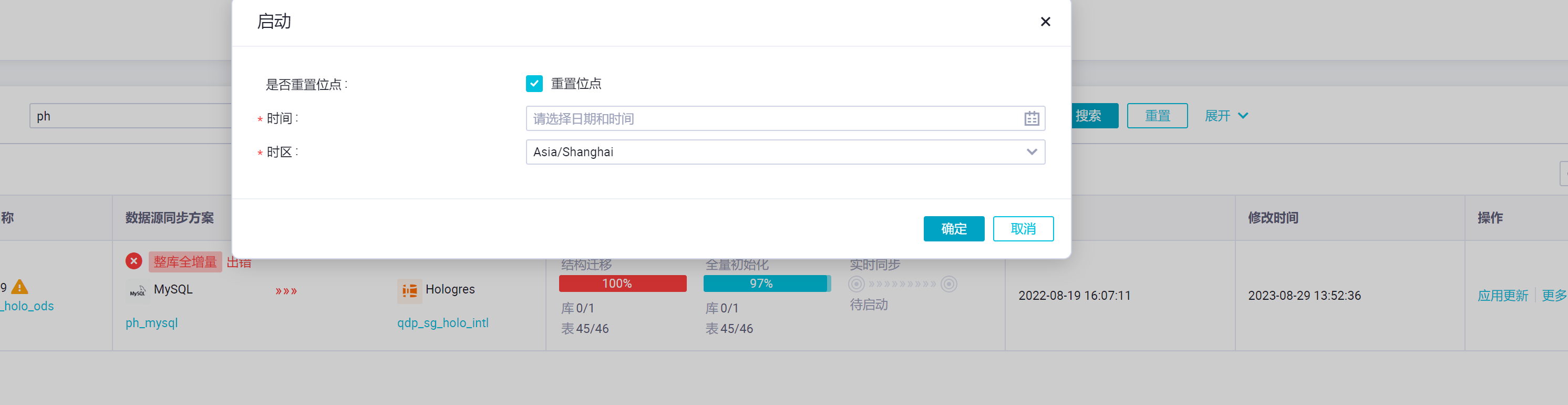
Task: Click the 97% full initialization progress bar
Action: [766, 284]
